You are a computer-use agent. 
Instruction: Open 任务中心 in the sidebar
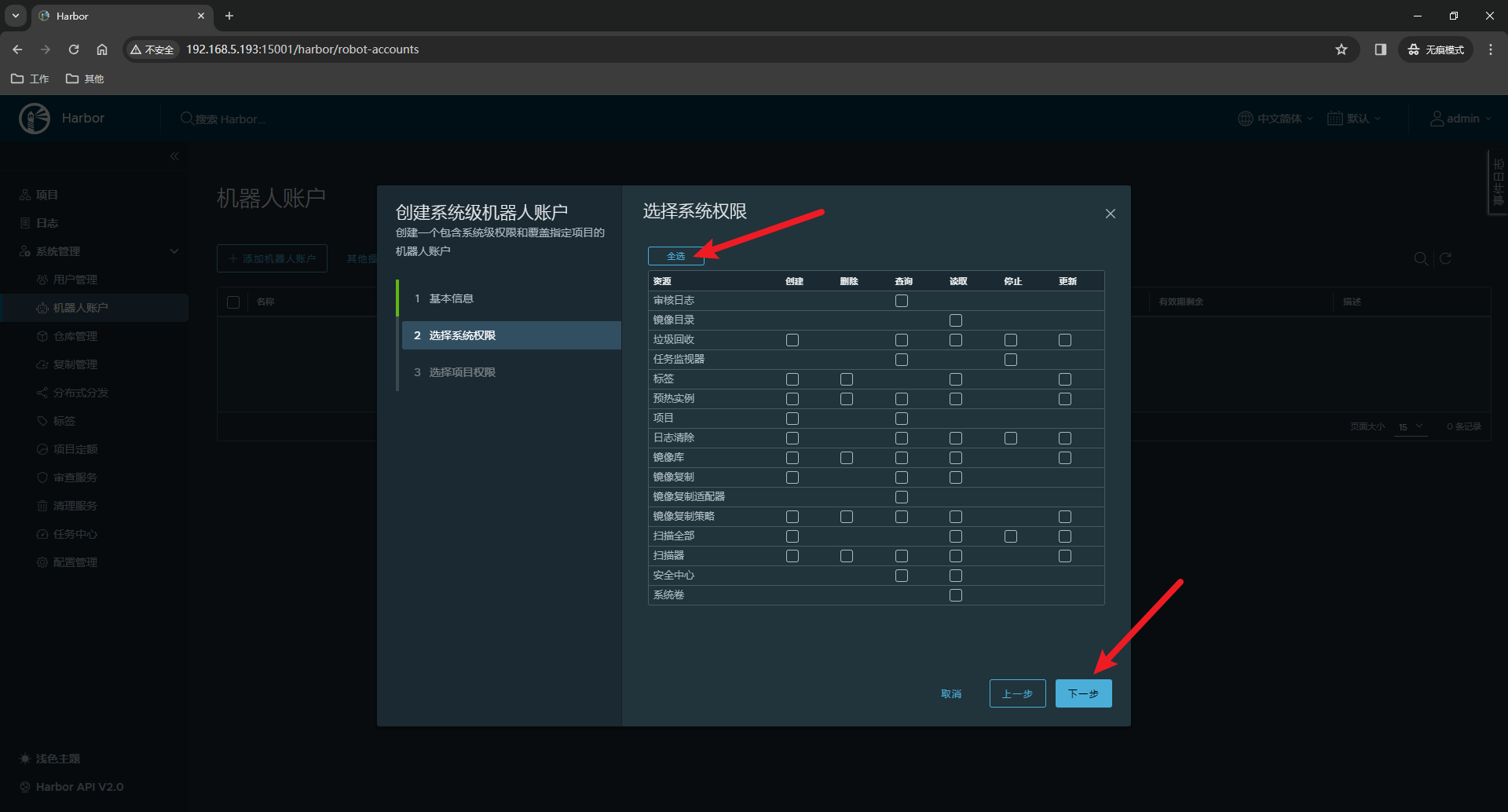75,534
